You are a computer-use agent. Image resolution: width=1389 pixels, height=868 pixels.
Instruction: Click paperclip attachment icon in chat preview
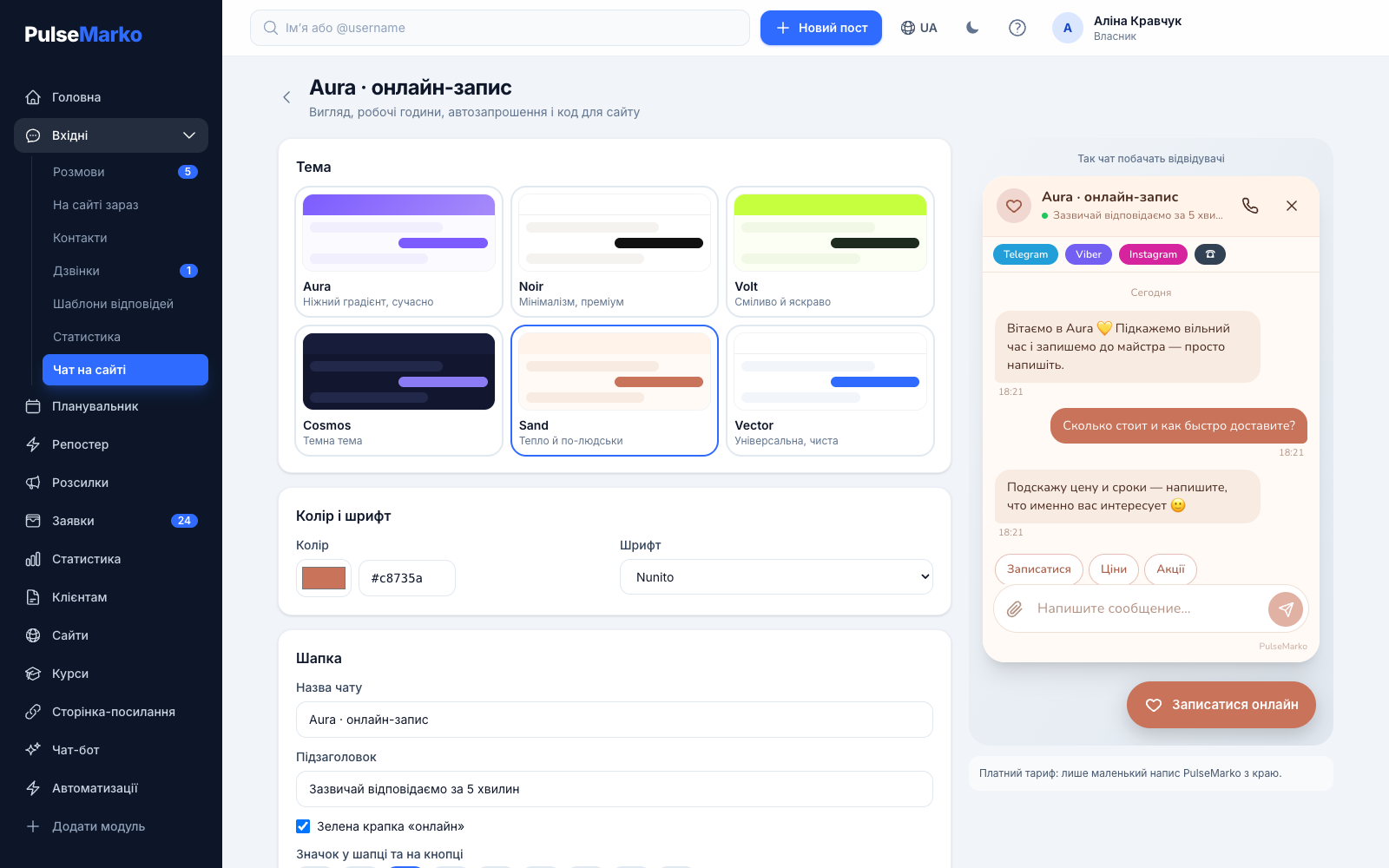click(1014, 608)
